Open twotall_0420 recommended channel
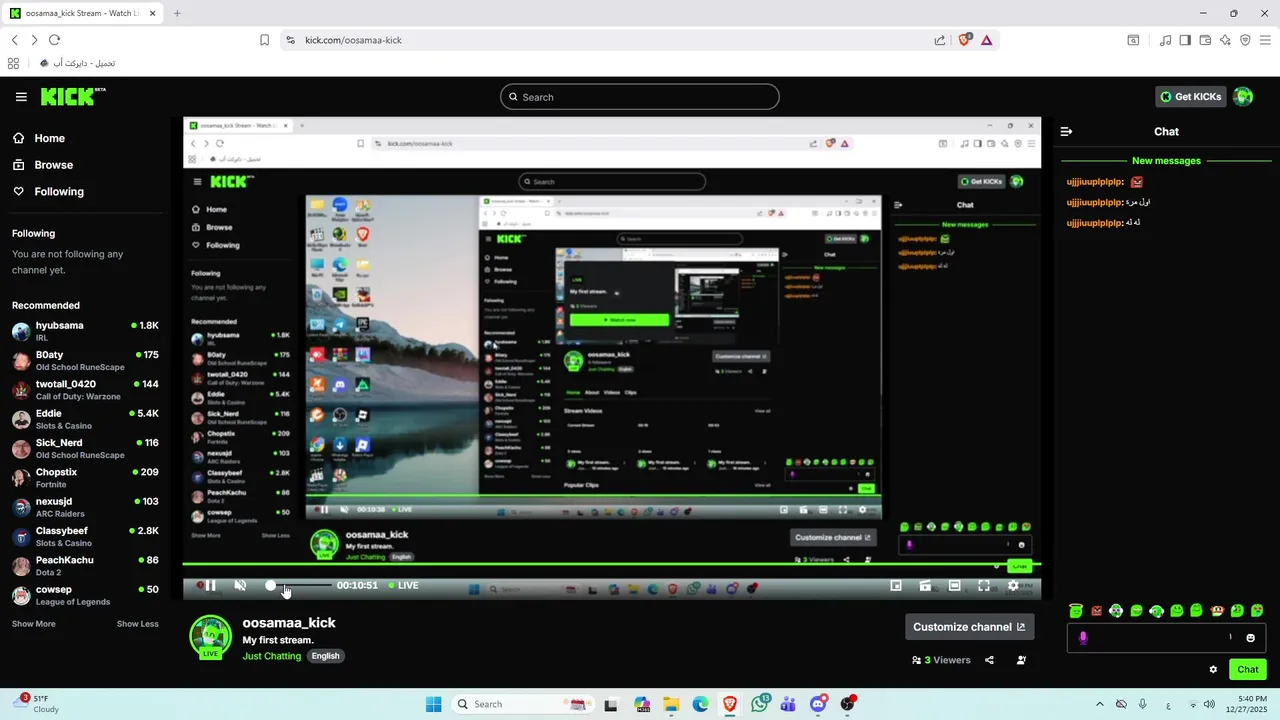1280x720 pixels. (x=85, y=389)
